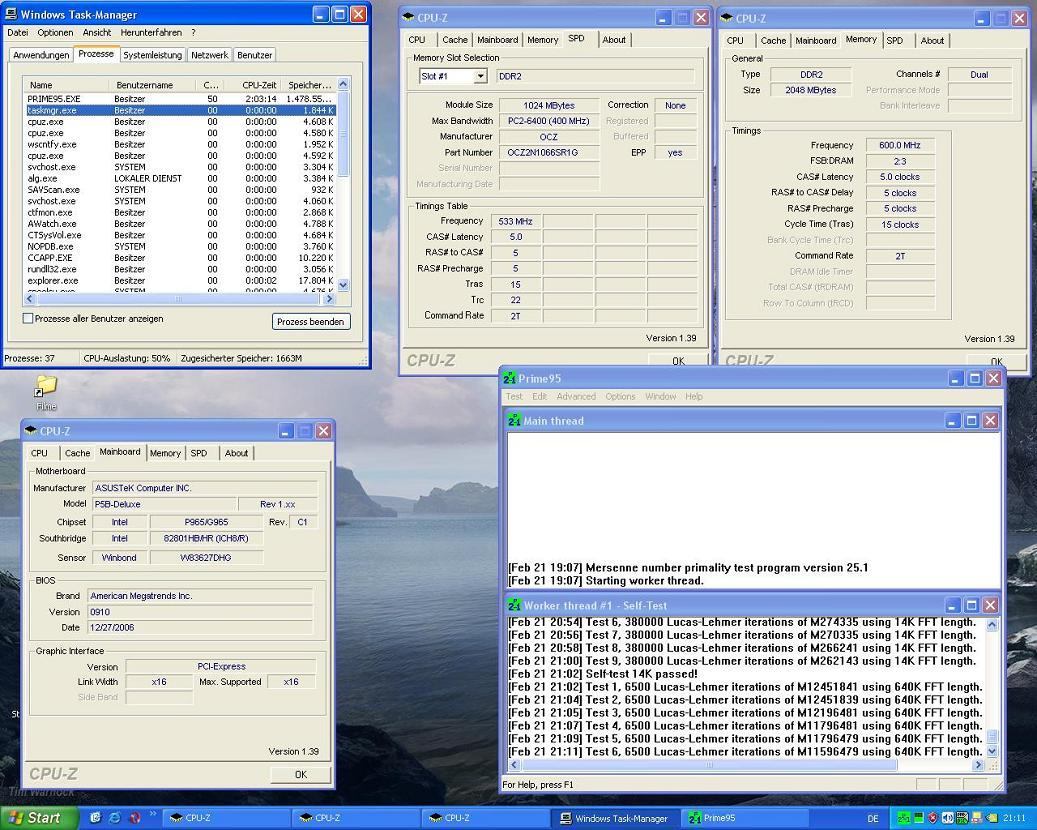
Task: Click the red shield security tray icon
Action: point(933,819)
